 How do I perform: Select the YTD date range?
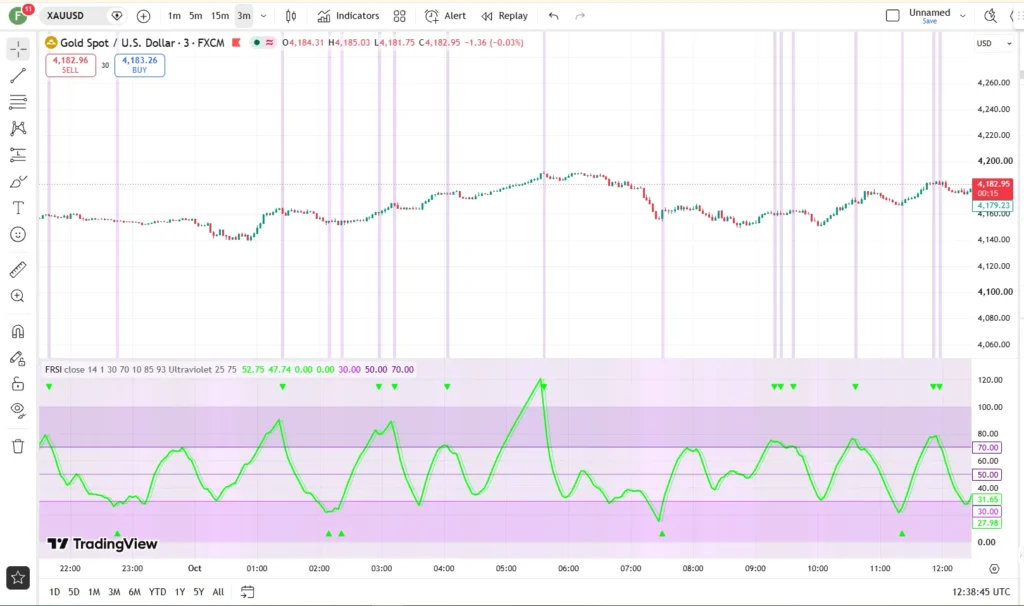[x=157, y=592]
